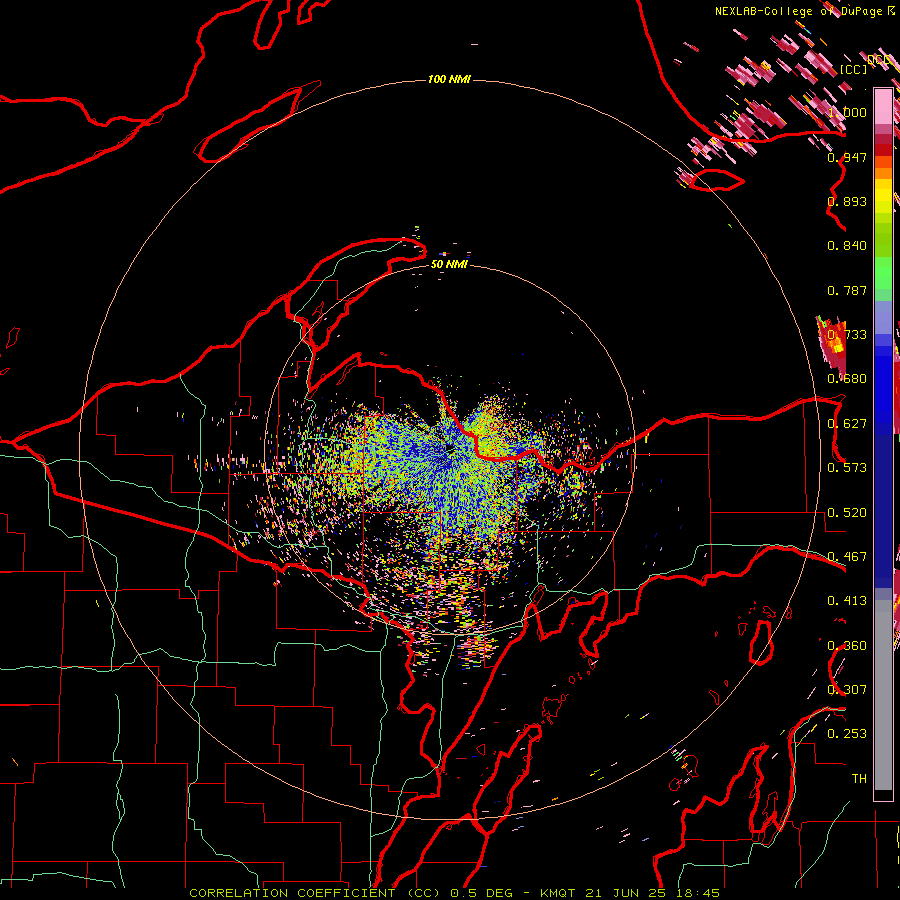Click the 0.360 value on color scale
Screen dimensions: 900x900
coord(847,645)
